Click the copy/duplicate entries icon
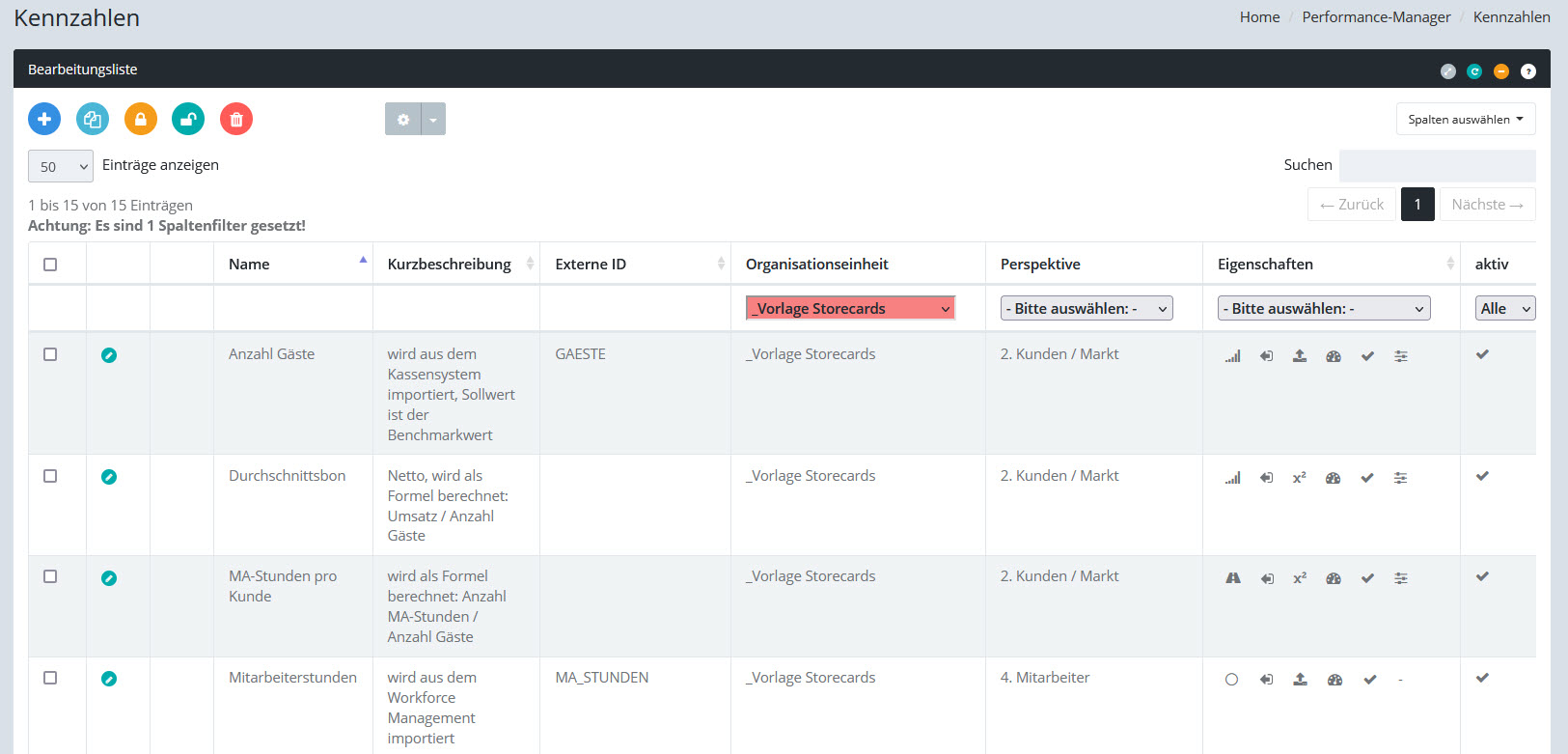Image resolution: width=1568 pixels, height=754 pixels. 93,119
